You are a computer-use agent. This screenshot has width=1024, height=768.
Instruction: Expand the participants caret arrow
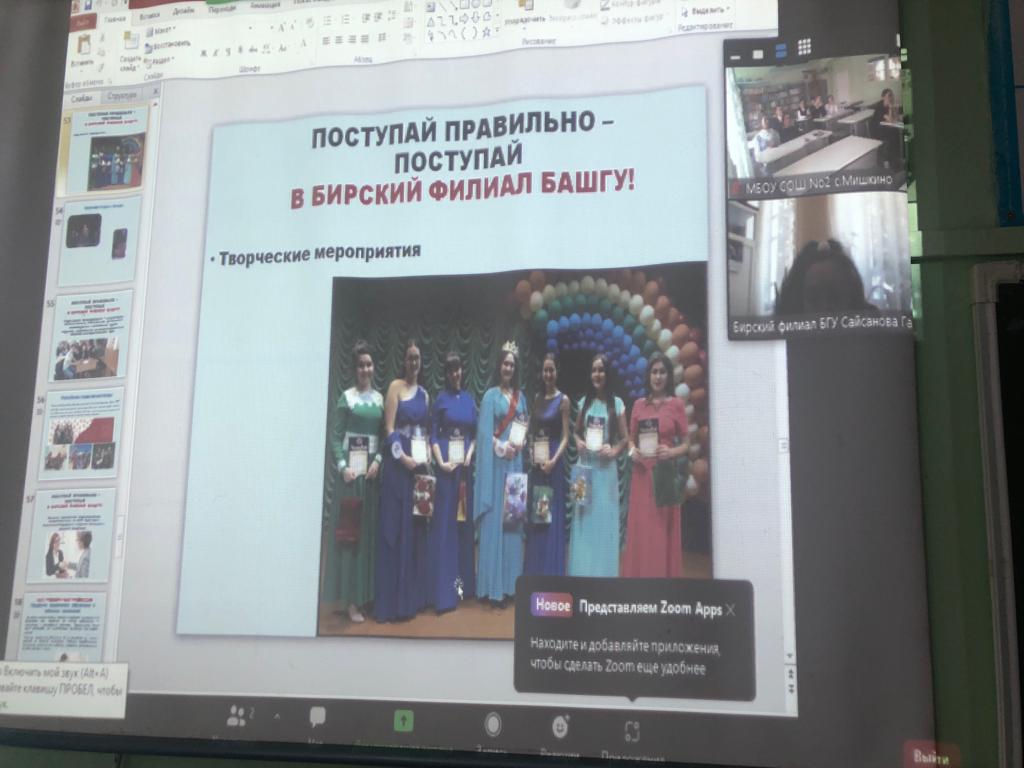[276, 716]
